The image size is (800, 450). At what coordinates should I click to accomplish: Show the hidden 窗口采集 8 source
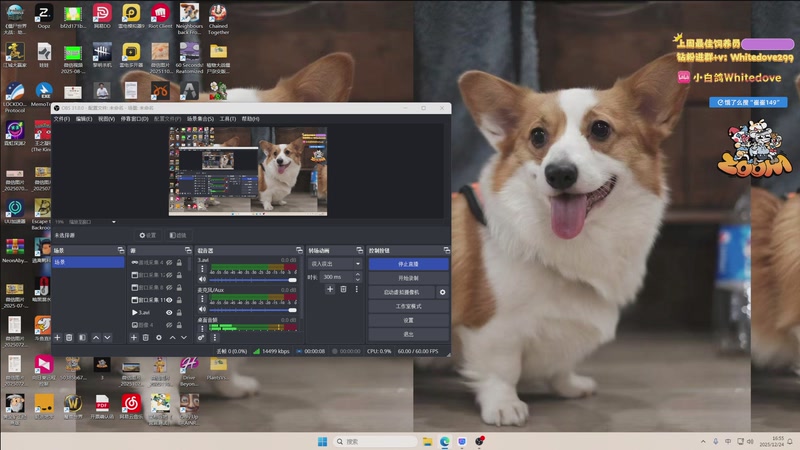(x=169, y=288)
